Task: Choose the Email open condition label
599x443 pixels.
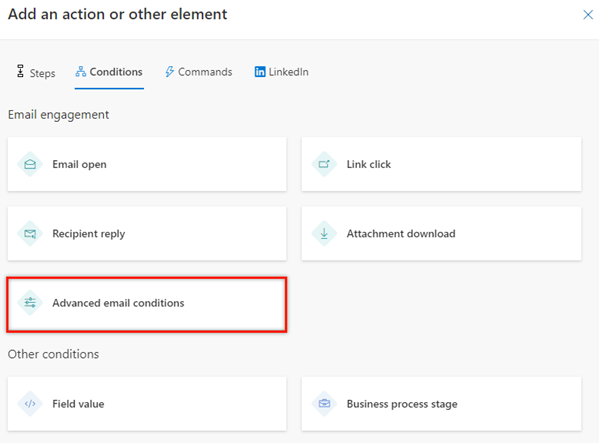Action: (79, 165)
